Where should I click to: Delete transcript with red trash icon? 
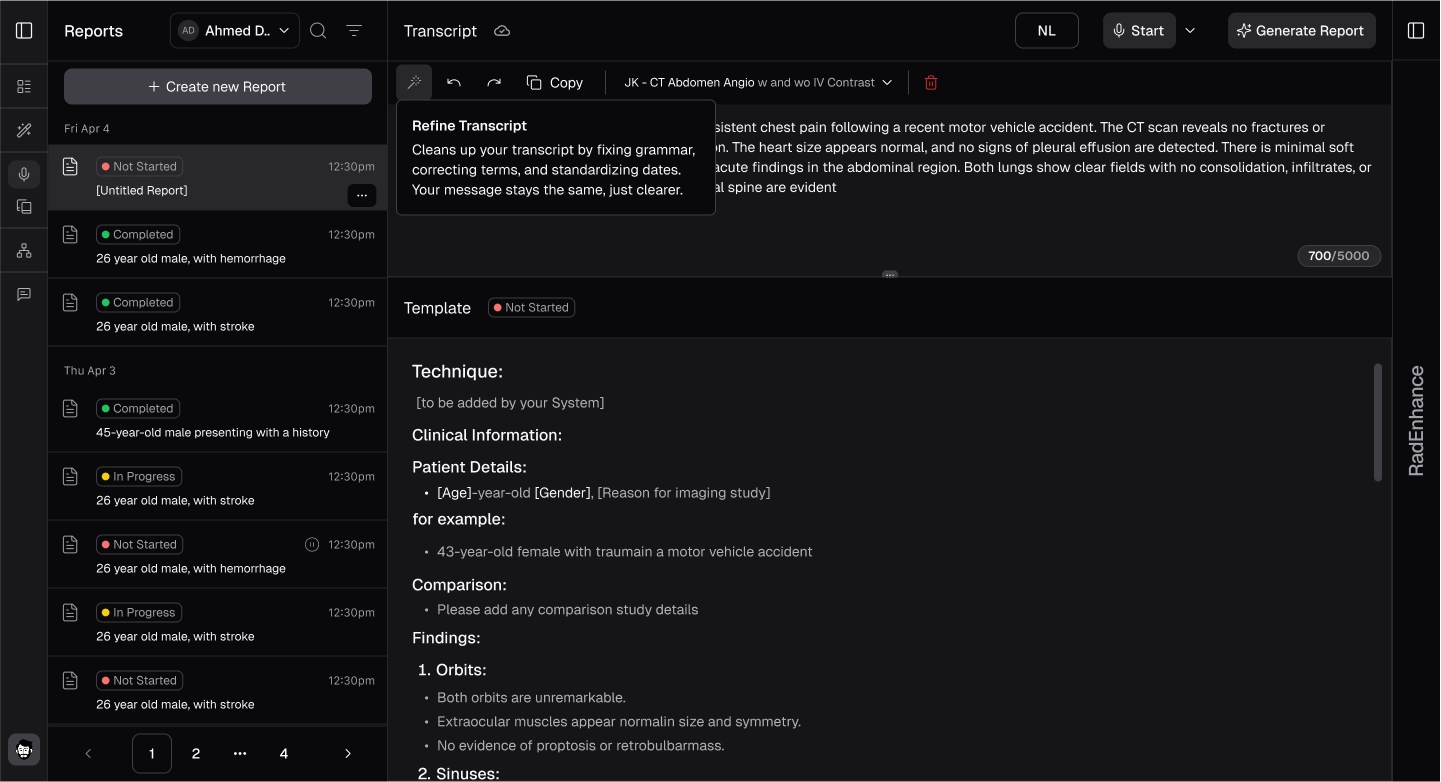pos(931,83)
